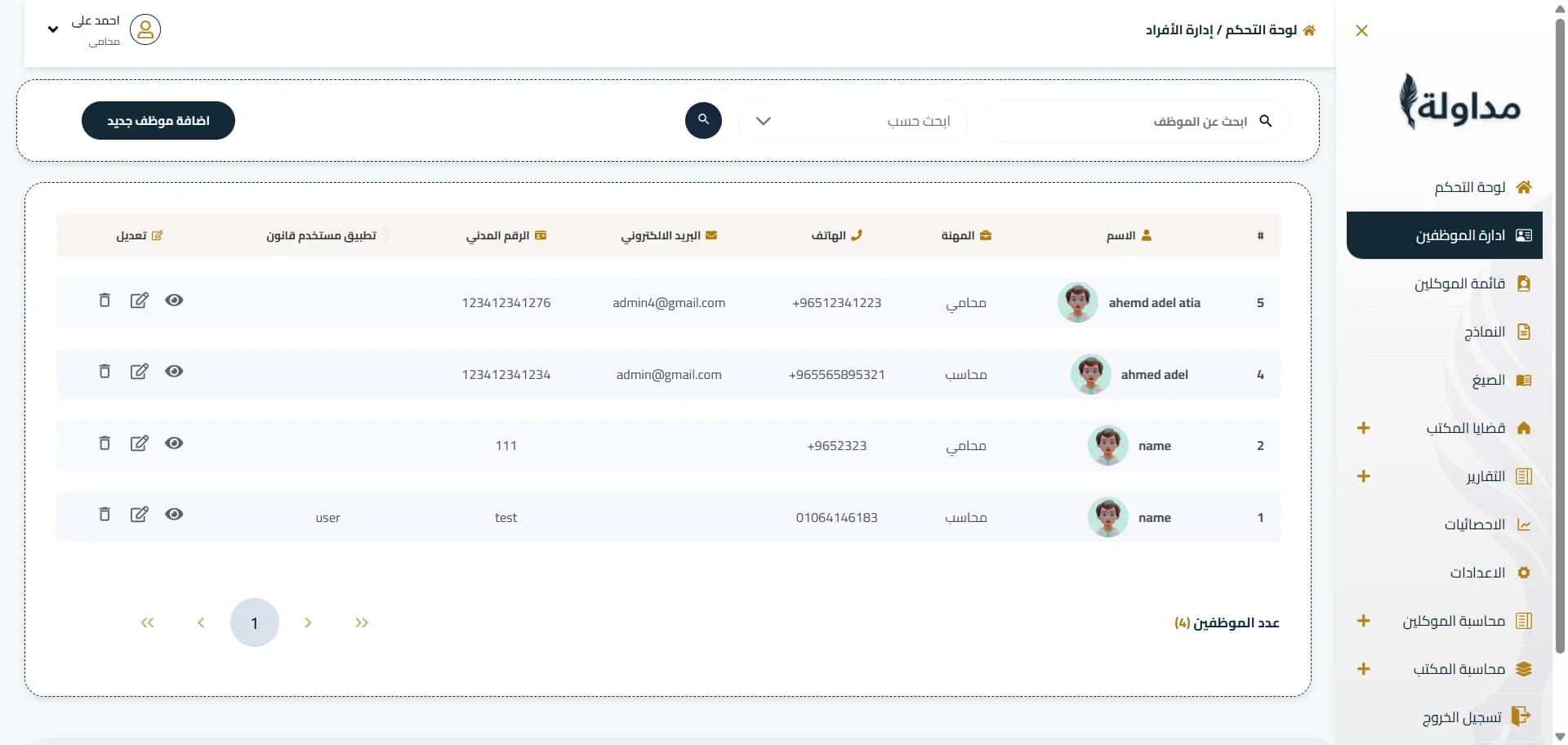
Task: Click the ahmed adel avatar image
Action: point(1090,374)
